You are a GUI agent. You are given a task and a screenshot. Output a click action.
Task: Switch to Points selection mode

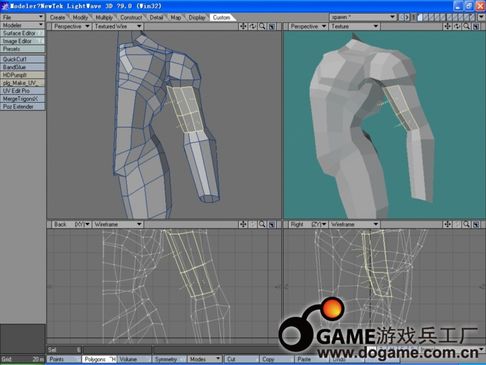point(64,359)
